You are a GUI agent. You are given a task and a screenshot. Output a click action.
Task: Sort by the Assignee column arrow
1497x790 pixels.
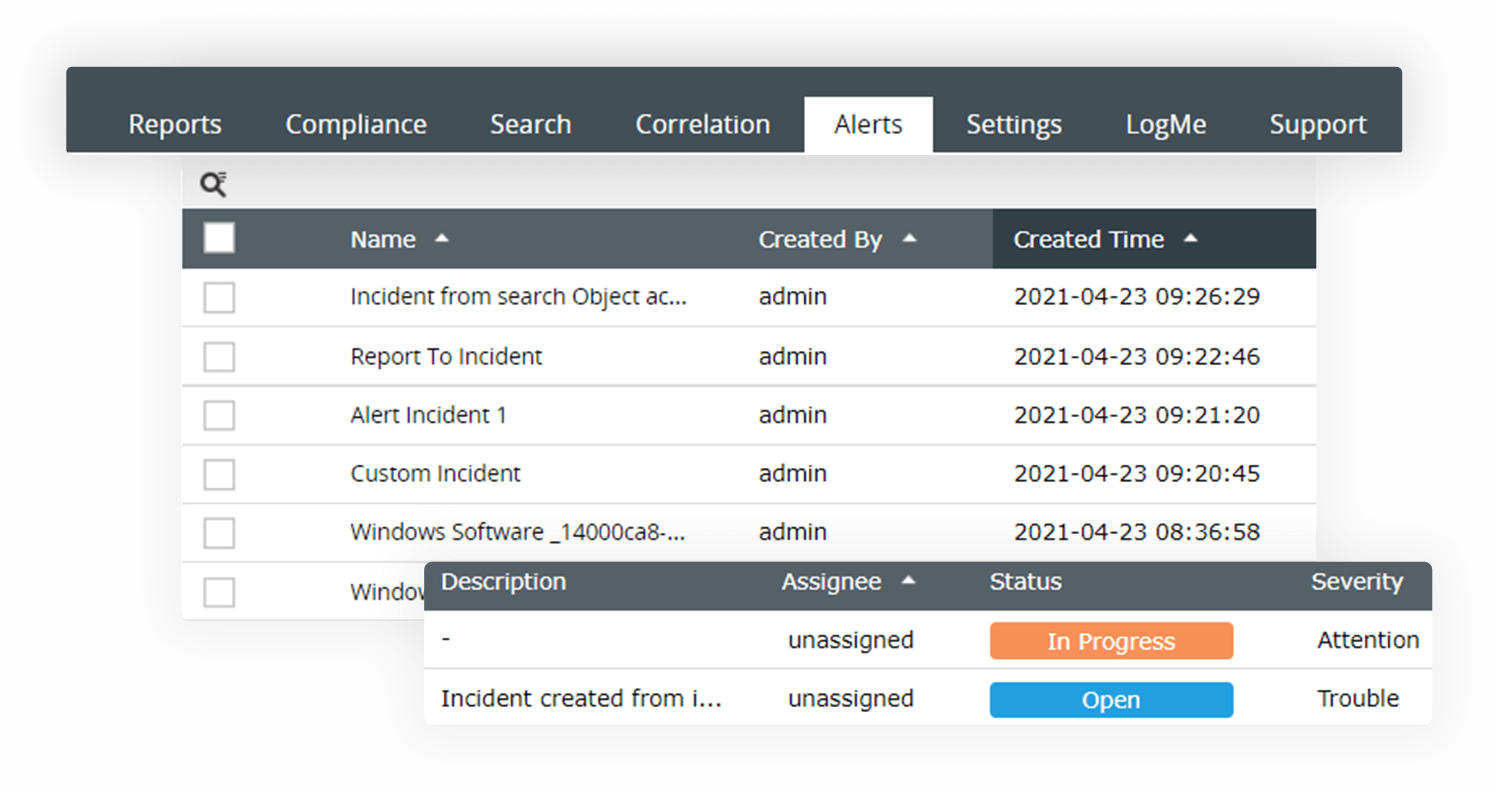[x=908, y=581]
